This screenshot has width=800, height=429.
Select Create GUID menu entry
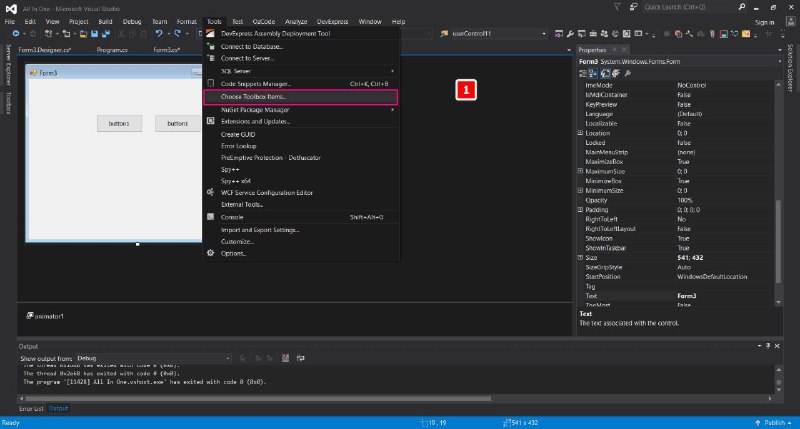click(x=301, y=135)
